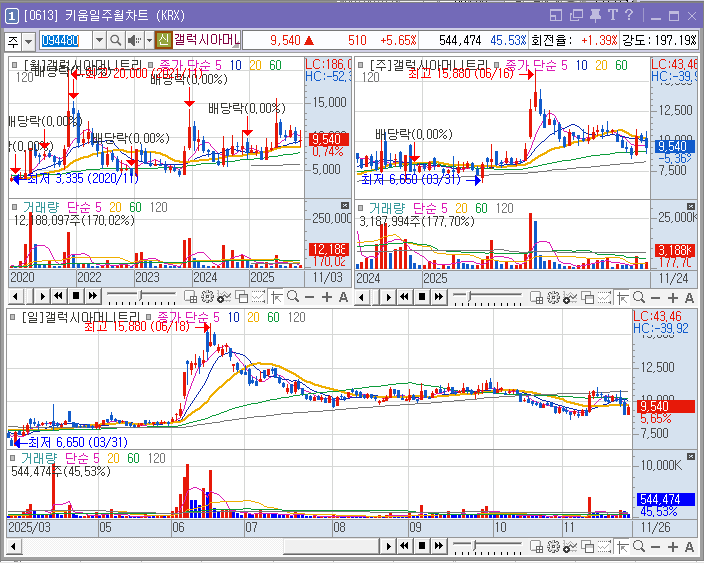
Task: Click the A auto-scale icon in daily toolbar
Action: pyautogui.click(x=689, y=547)
